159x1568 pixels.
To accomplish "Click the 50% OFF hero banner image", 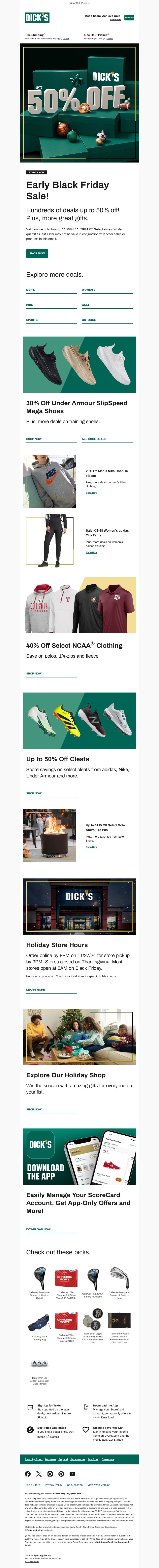I will 79,103.
